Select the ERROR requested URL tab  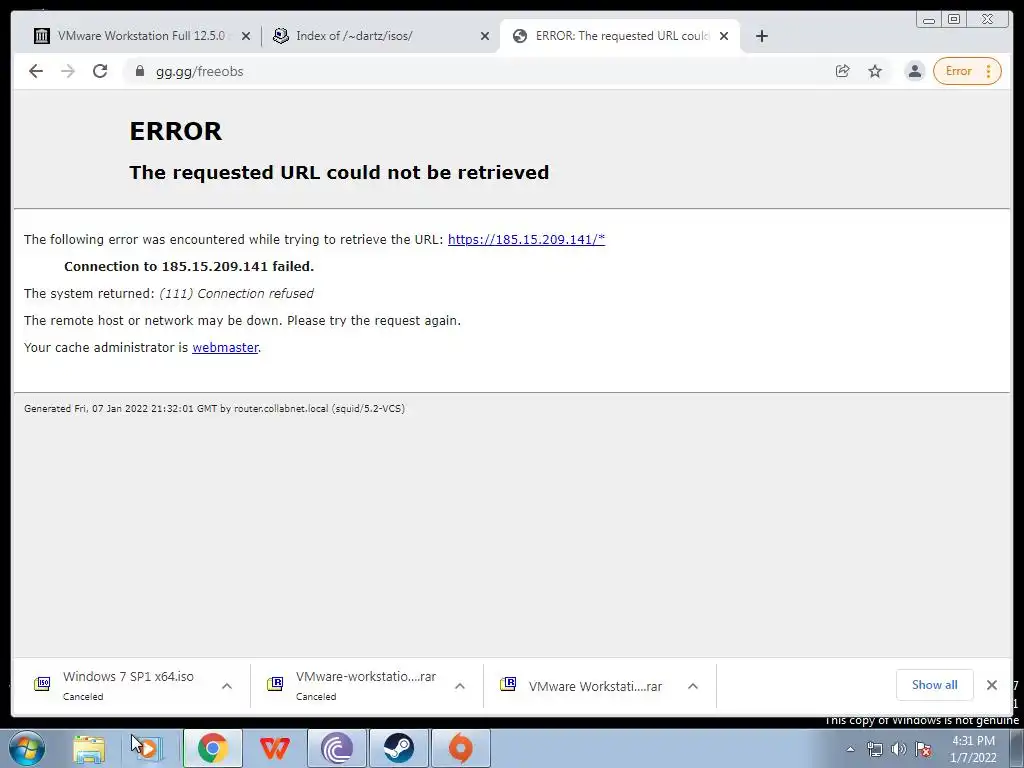point(620,36)
